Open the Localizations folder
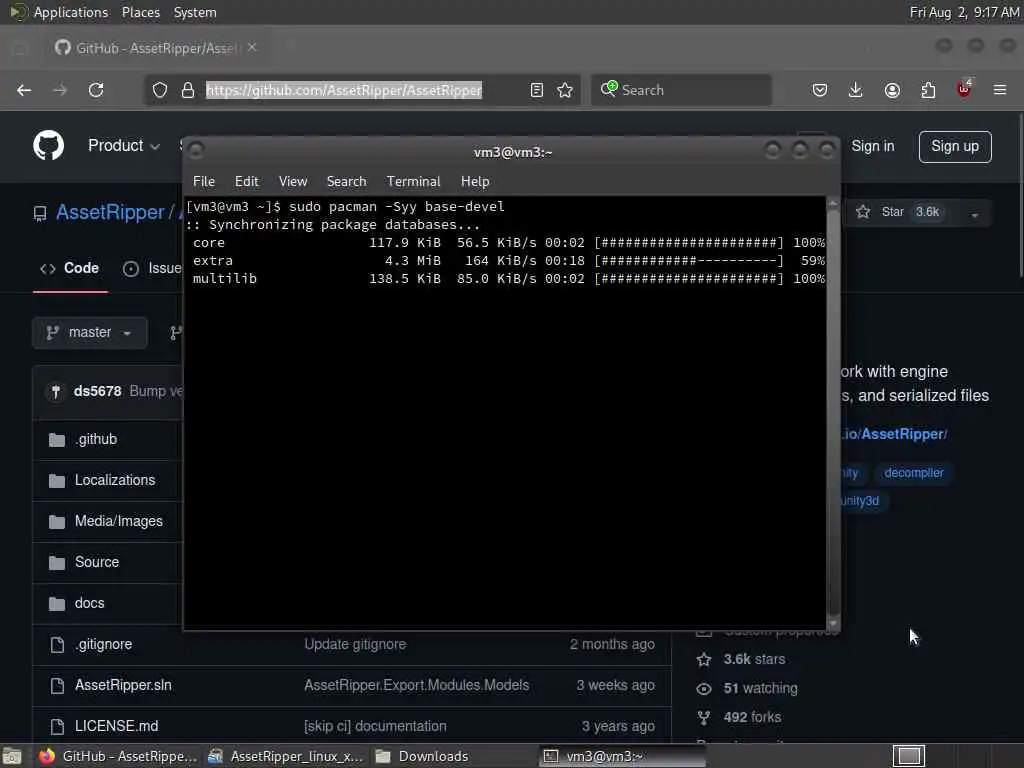The image size is (1024, 768). coord(115,480)
